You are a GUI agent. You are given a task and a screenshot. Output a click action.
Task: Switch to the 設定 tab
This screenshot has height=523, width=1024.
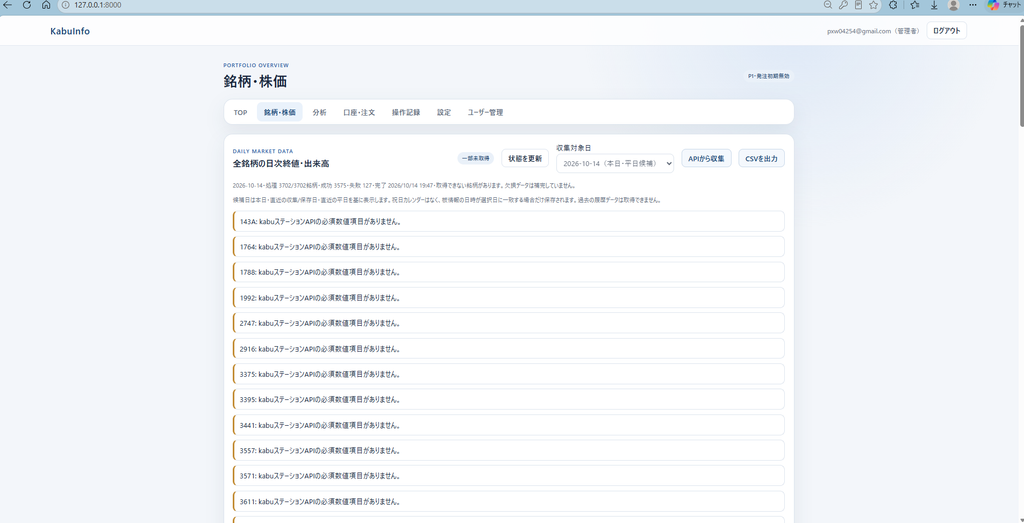(x=444, y=112)
